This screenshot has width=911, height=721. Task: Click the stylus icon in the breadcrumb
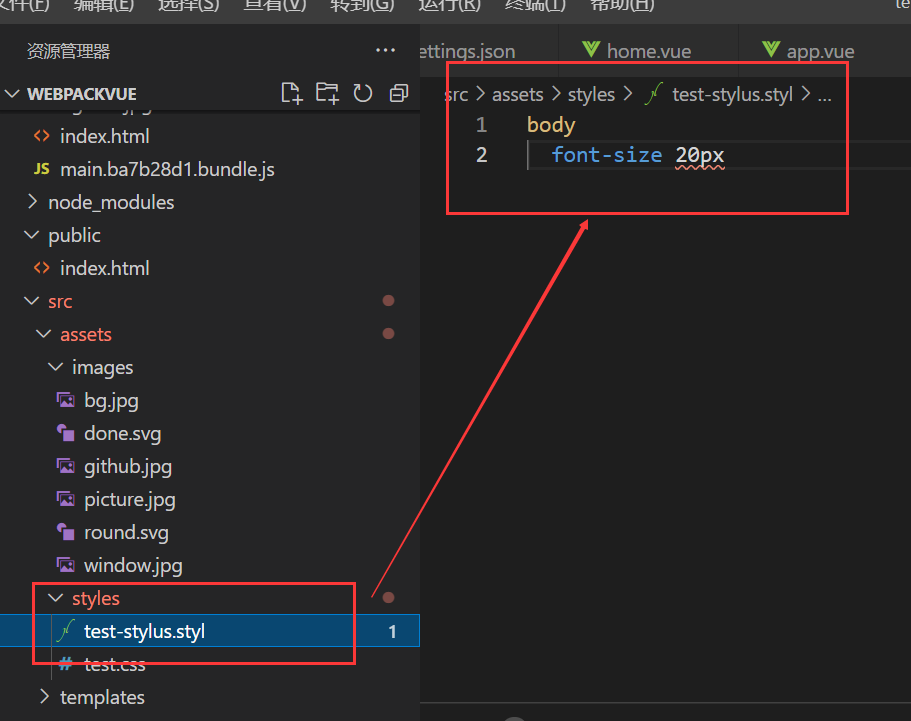pyautogui.click(x=654, y=94)
